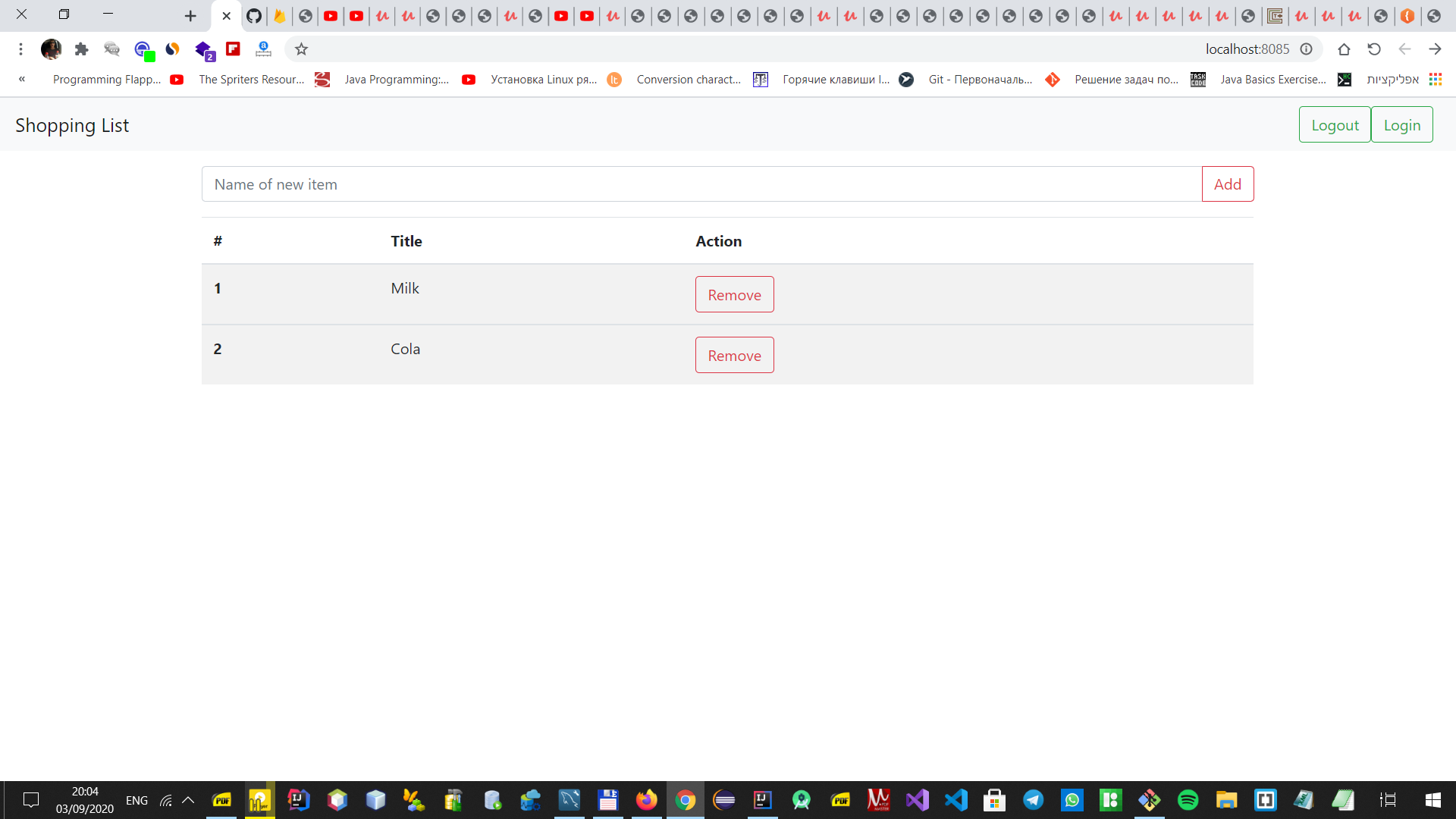Image resolution: width=1456 pixels, height=819 pixels.
Task: Click the Add button
Action: click(1227, 184)
